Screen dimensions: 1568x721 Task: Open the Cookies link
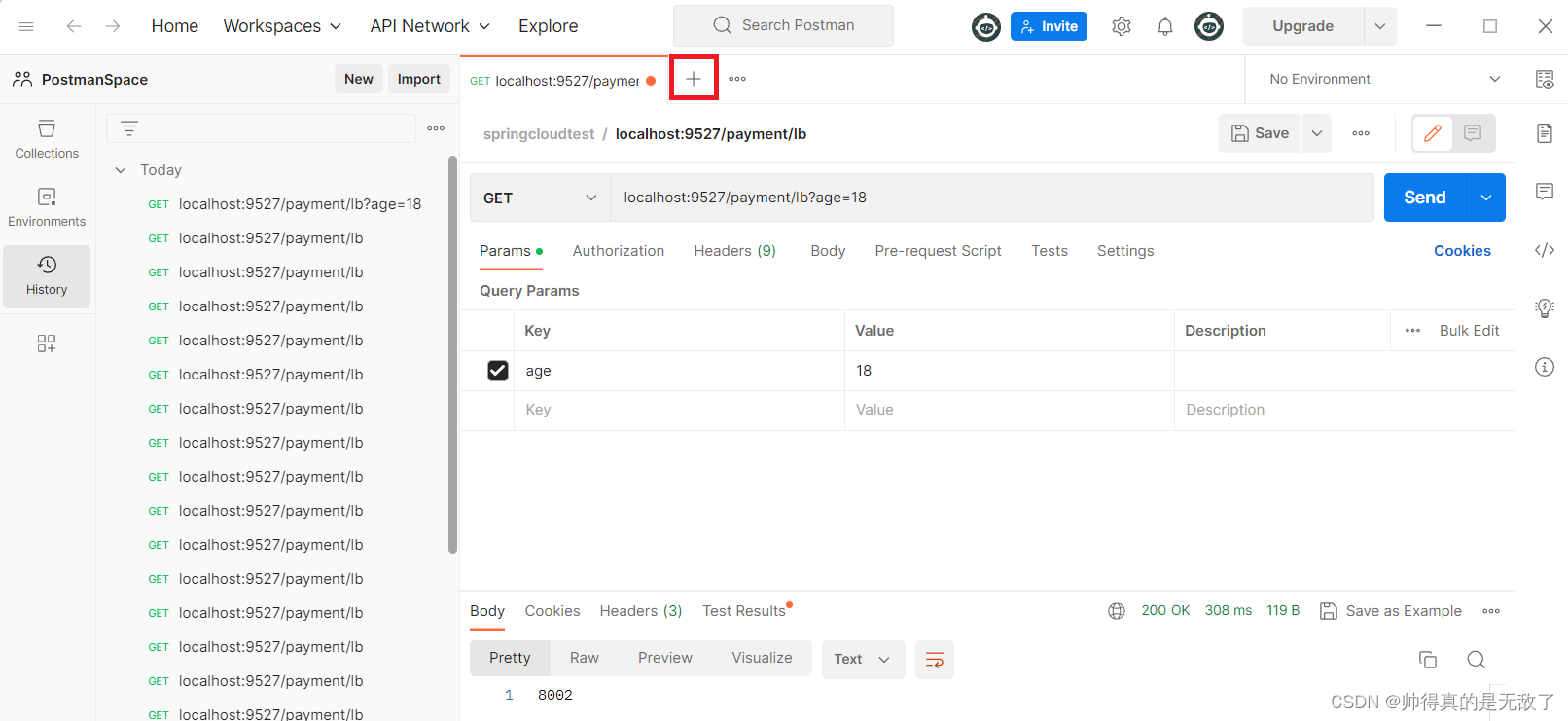tap(1462, 251)
